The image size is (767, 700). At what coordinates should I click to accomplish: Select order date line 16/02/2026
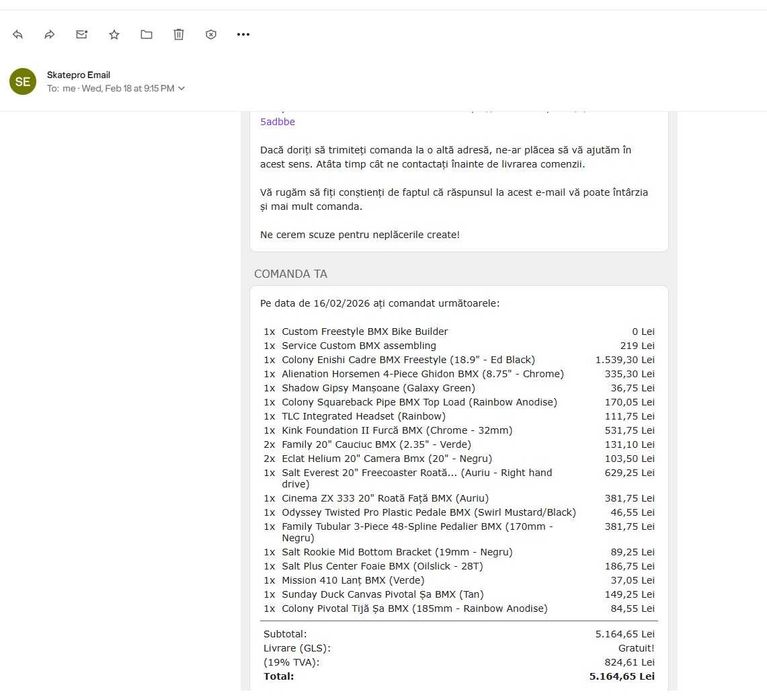tap(380, 303)
